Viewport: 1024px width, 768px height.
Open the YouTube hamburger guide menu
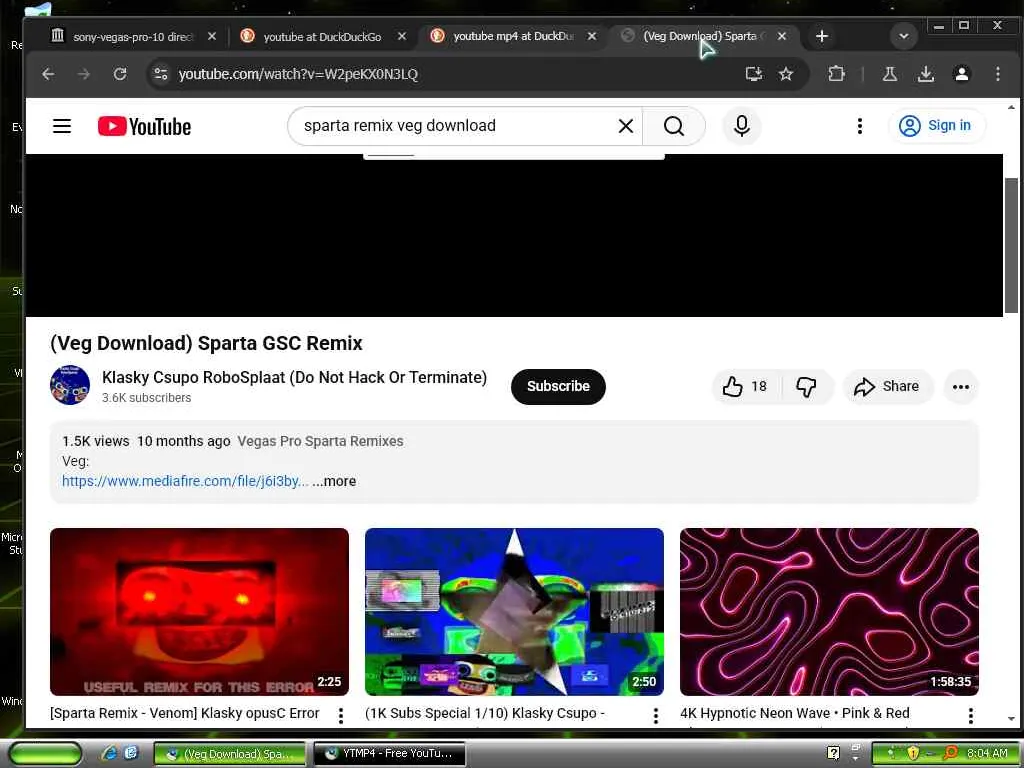62,125
